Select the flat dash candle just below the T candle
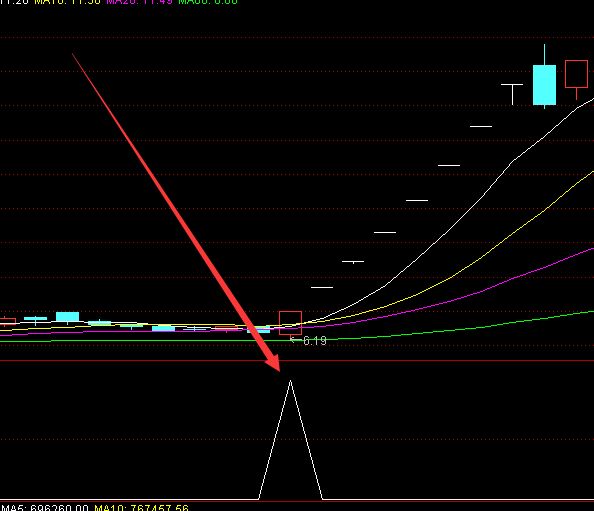Image resolution: width=594 pixels, height=511 pixels. [x=481, y=126]
